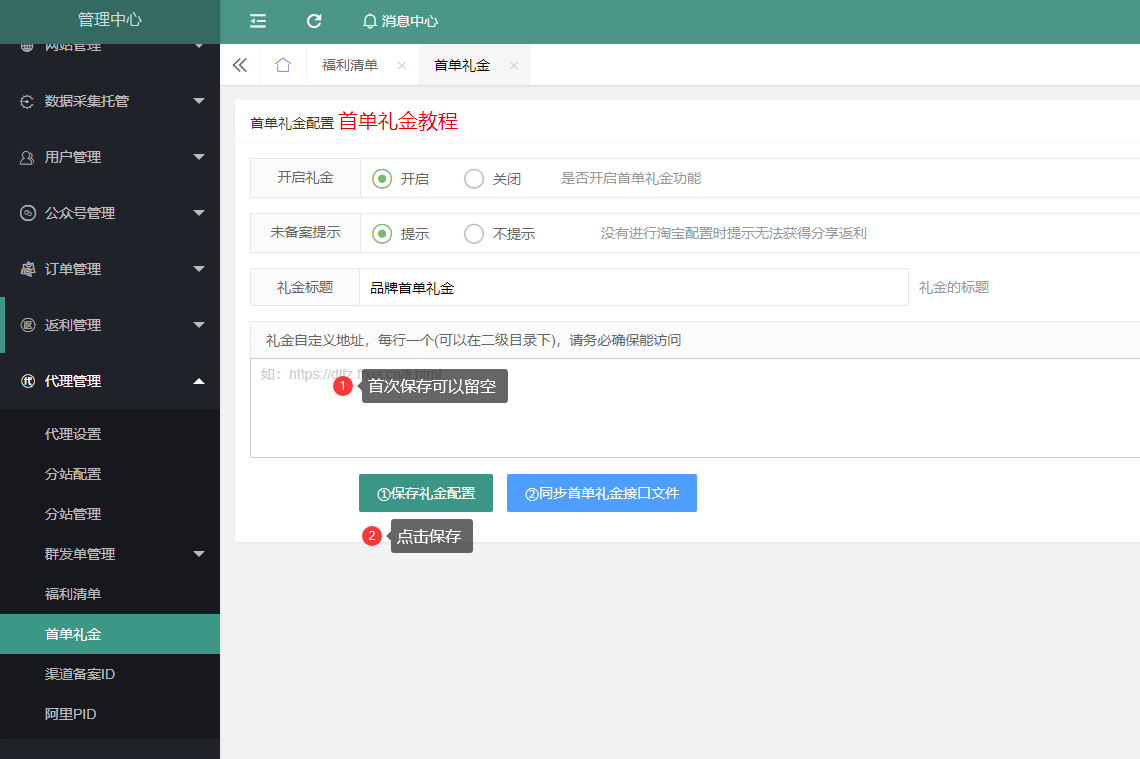The height and width of the screenshot is (759, 1140).
Task: Open the red 首单礼金教程 link
Action: tap(398, 121)
